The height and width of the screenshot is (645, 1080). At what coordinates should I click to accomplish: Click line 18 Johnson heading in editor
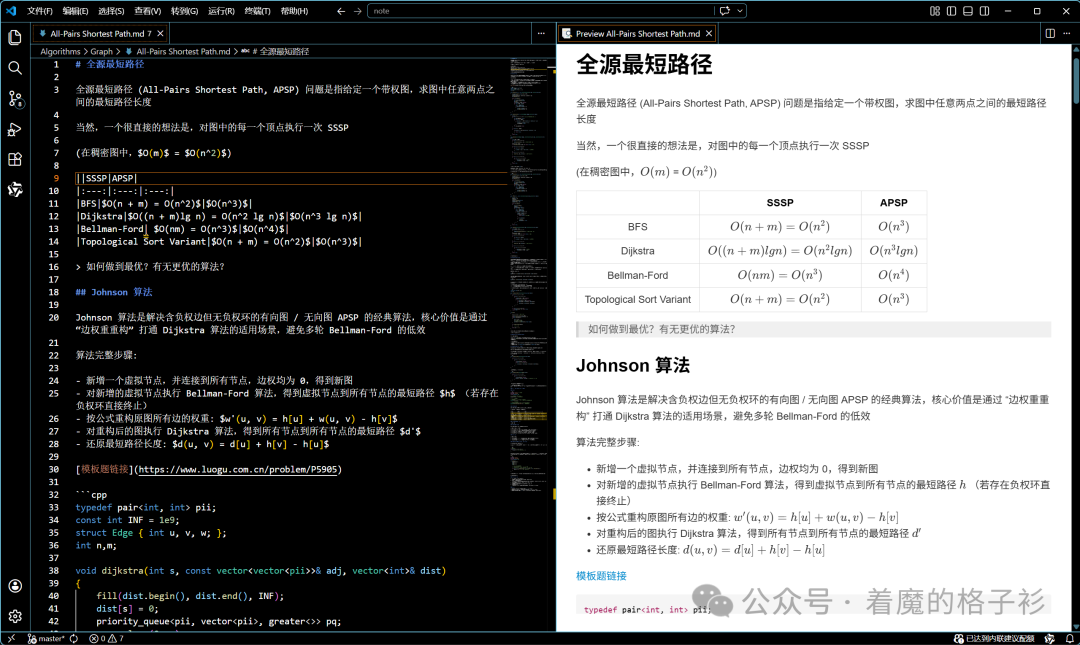tap(114, 292)
